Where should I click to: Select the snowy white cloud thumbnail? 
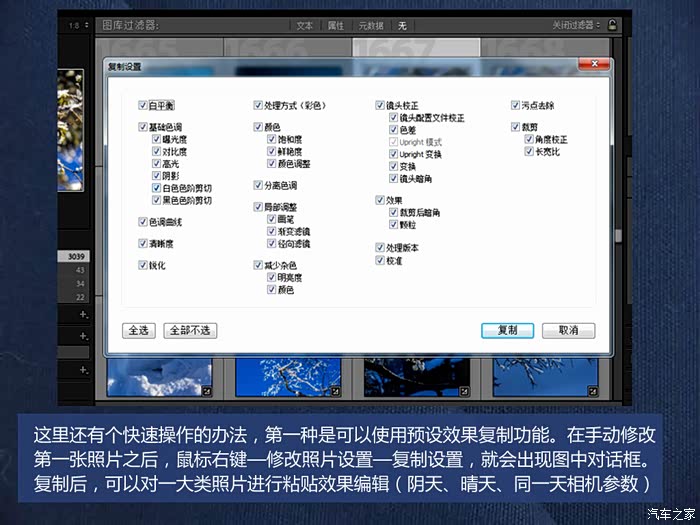pyautogui.click(x=159, y=377)
